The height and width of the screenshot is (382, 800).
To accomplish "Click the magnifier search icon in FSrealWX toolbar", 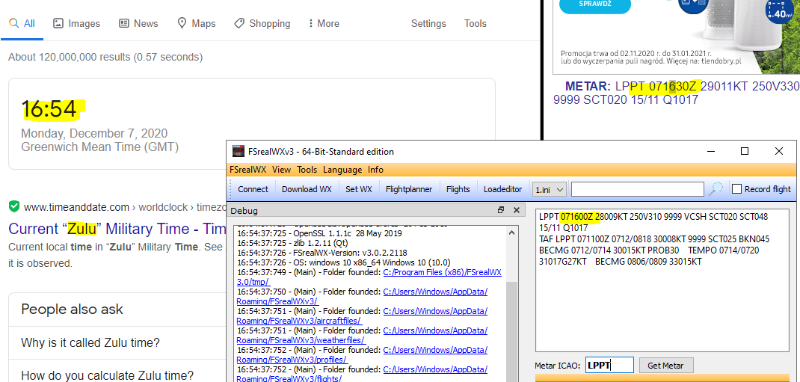I will 716,189.
